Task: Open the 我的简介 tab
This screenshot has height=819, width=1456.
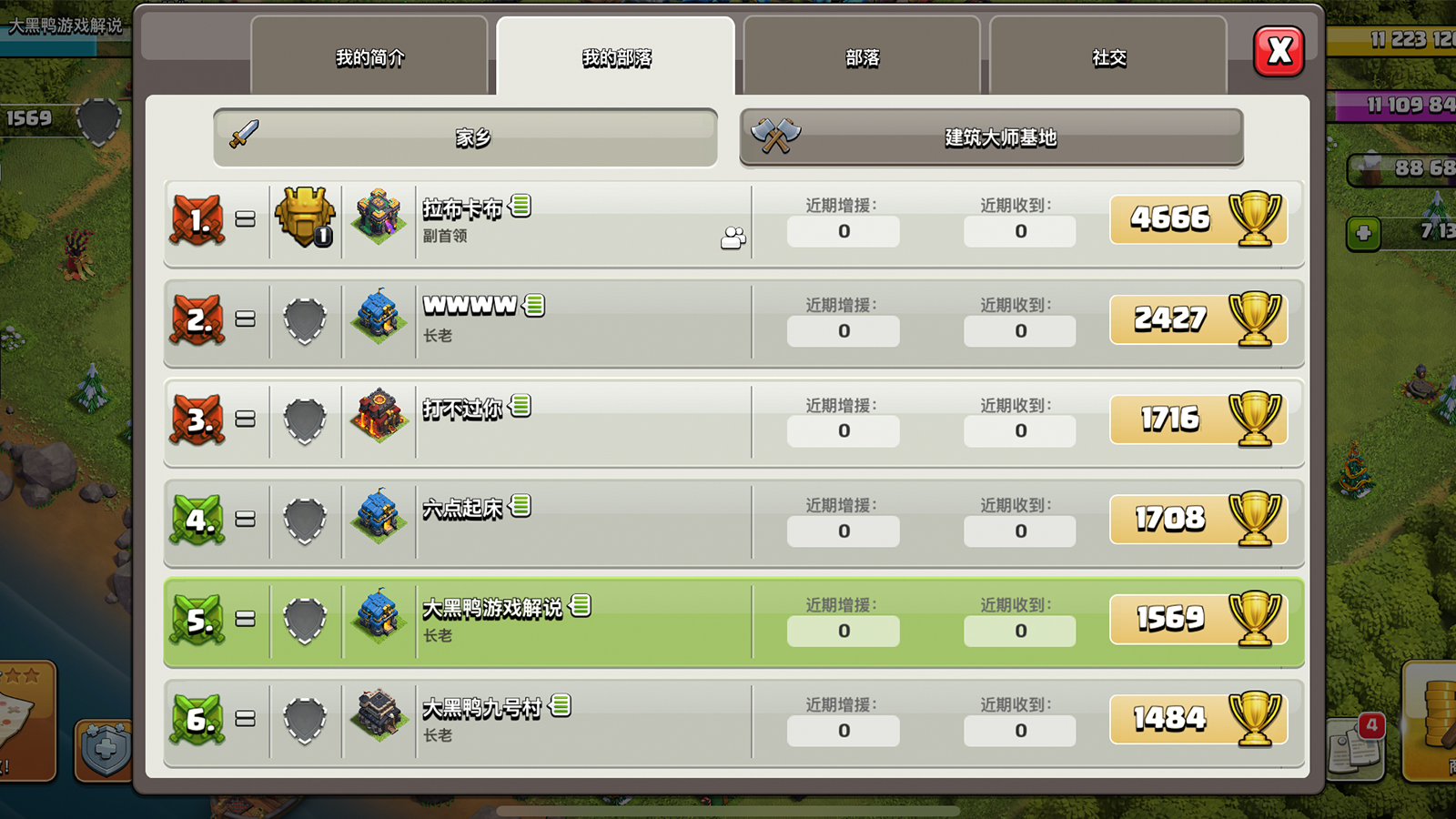Action: pyautogui.click(x=369, y=56)
